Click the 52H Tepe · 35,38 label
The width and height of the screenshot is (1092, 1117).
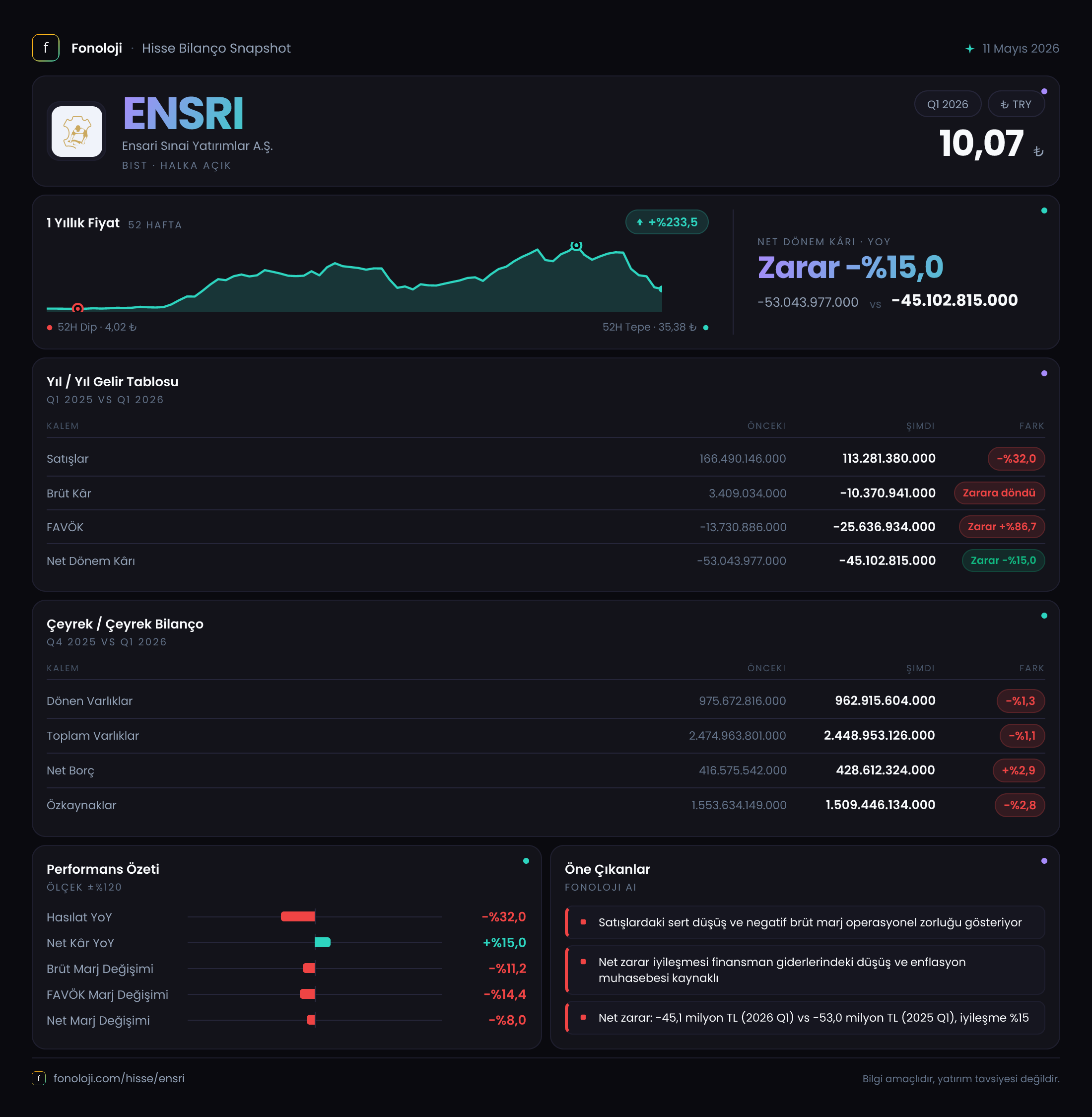pyautogui.click(x=649, y=328)
